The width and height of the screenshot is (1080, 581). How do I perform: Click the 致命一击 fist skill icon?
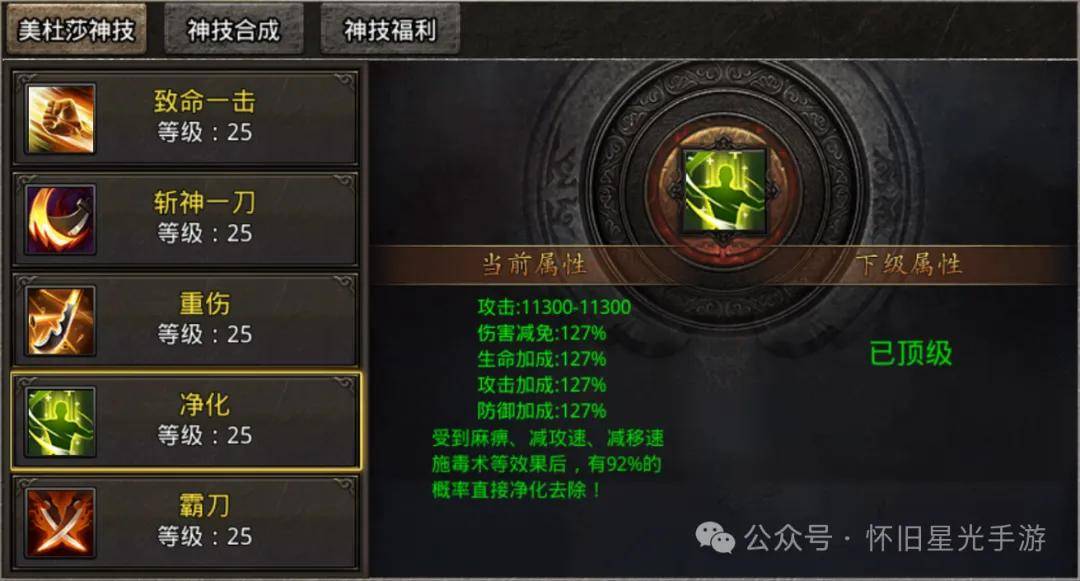61,118
